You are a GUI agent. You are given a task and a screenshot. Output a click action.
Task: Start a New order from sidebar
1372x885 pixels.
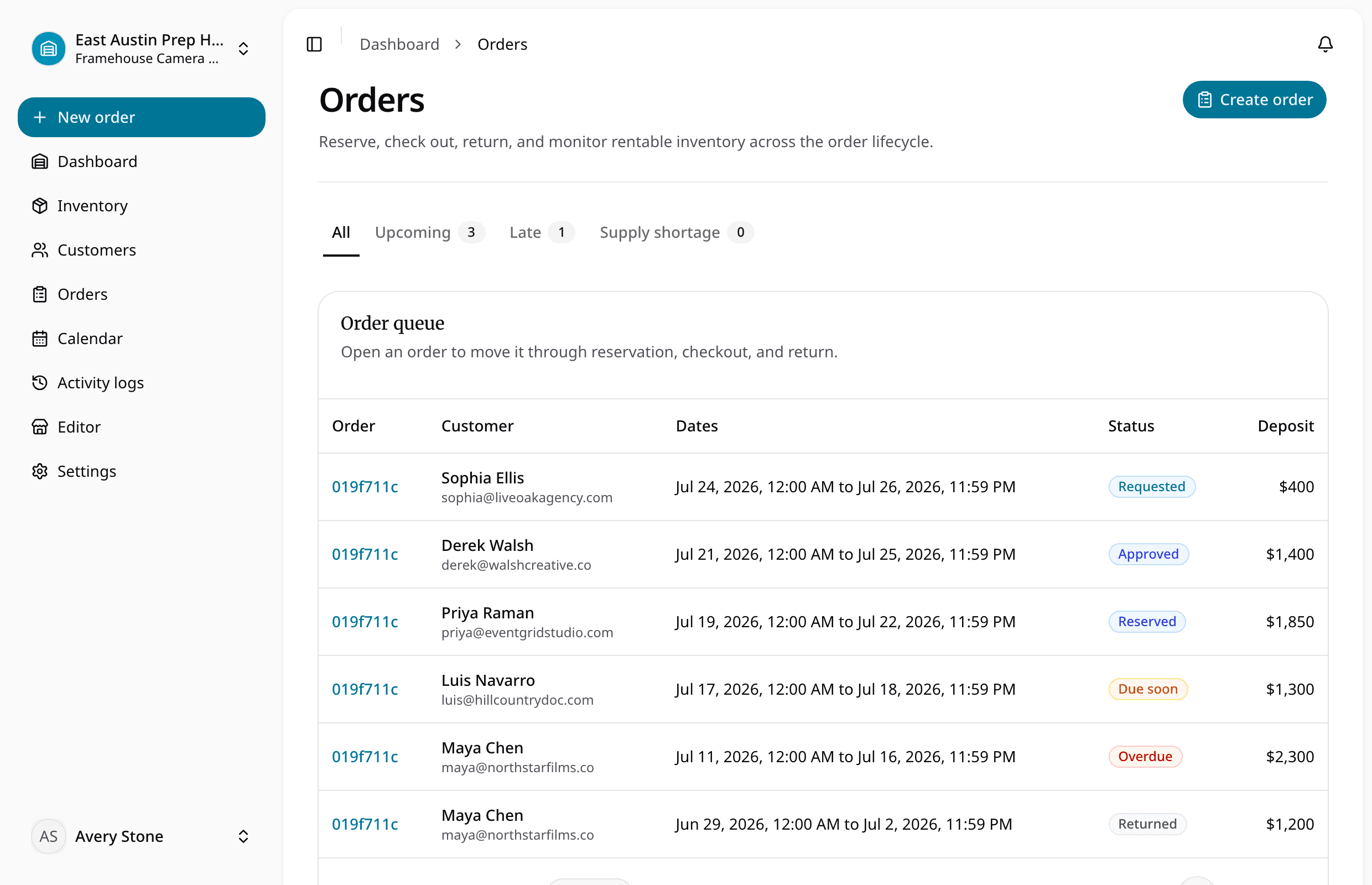click(x=142, y=117)
